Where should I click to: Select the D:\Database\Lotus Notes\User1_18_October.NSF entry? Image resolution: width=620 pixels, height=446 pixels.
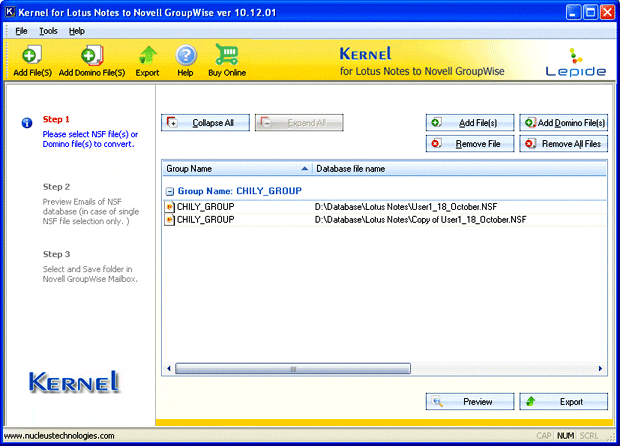pos(406,207)
